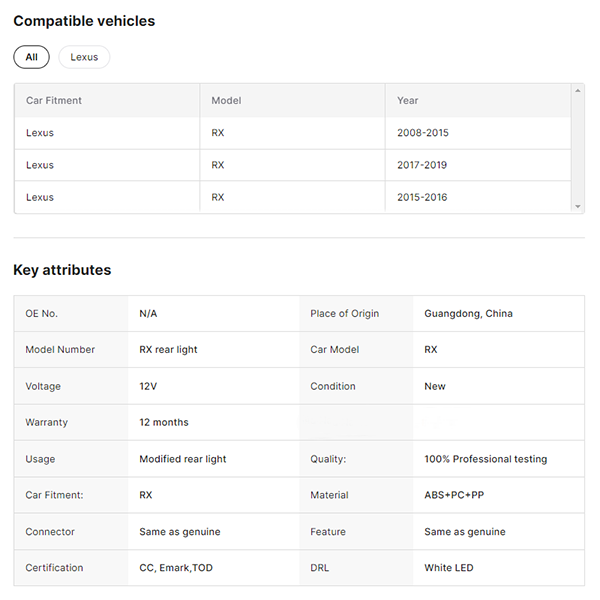Click the White LED DRL value
The image size is (600, 600).
(449, 568)
